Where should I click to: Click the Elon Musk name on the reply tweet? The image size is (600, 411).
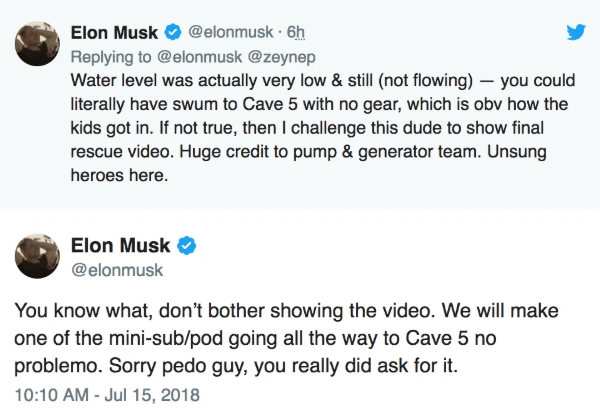[x=114, y=31]
